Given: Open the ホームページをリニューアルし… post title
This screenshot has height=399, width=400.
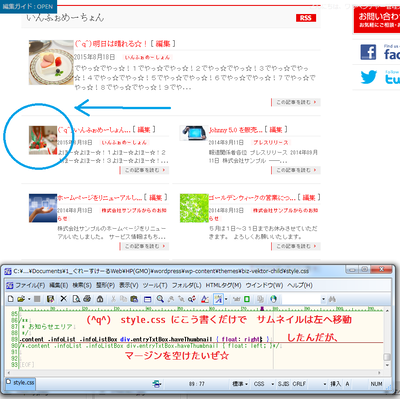Looking at the screenshot, I should [x=100, y=198].
